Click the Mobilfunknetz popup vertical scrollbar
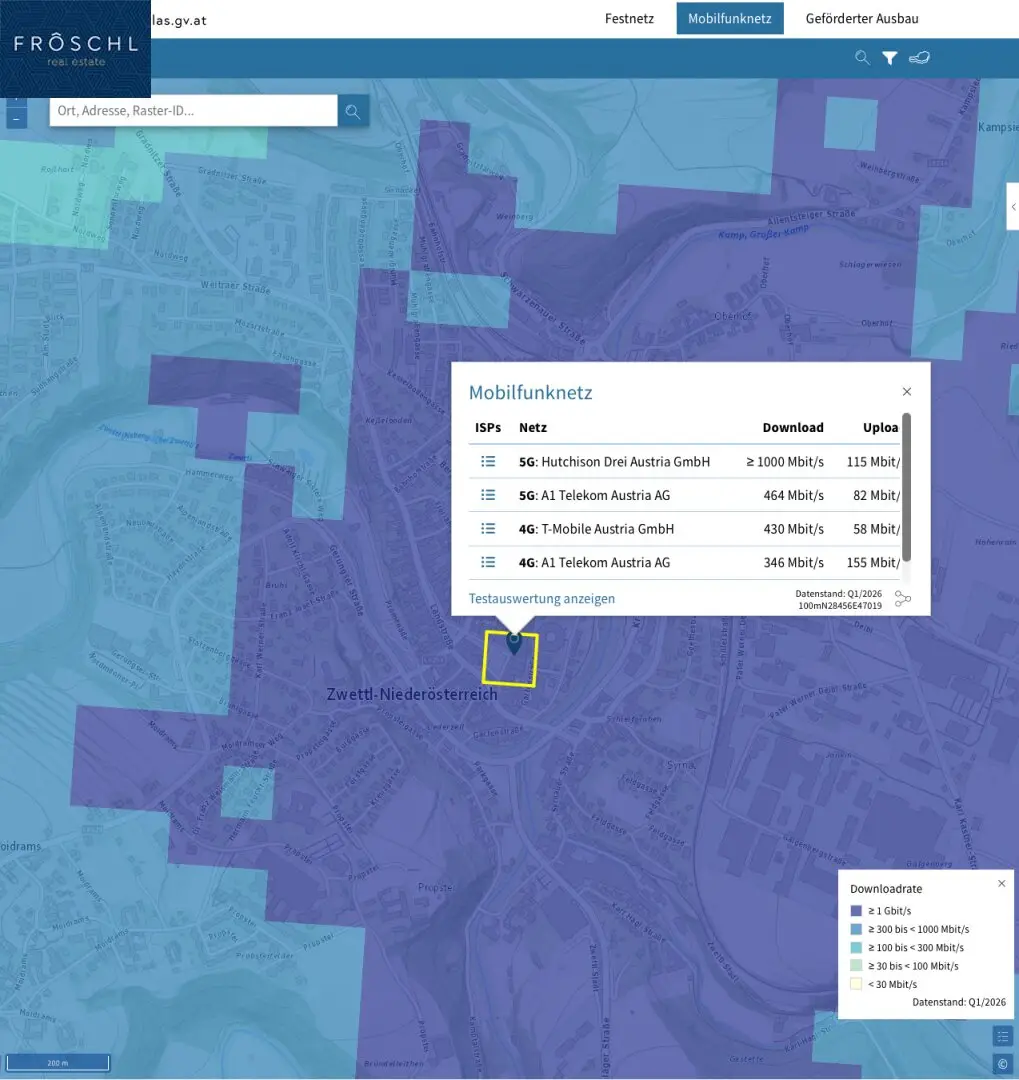Viewport: 1019px width, 1080px height. pos(907,487)
